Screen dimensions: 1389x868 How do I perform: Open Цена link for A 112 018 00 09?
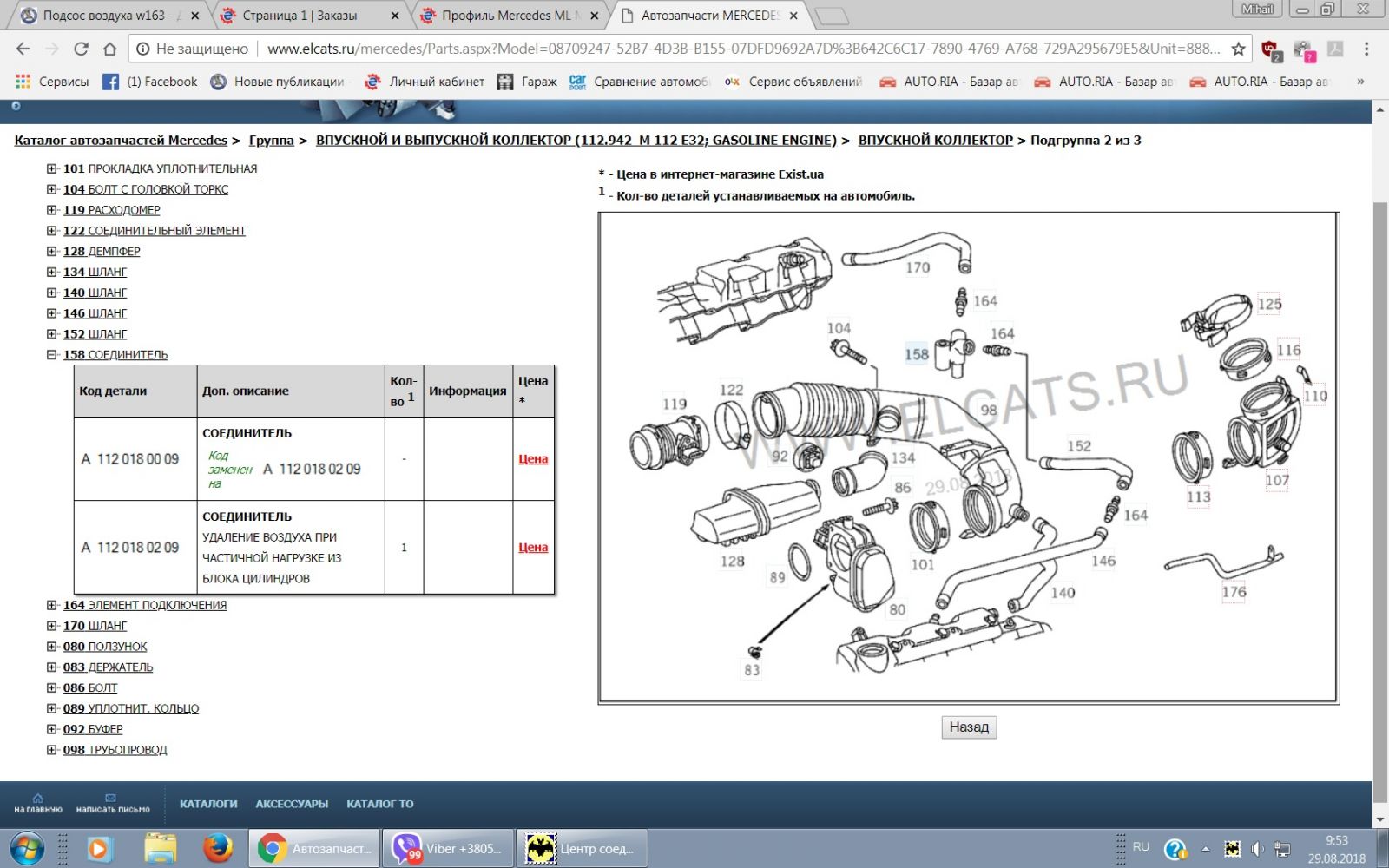tap(533, 458)
